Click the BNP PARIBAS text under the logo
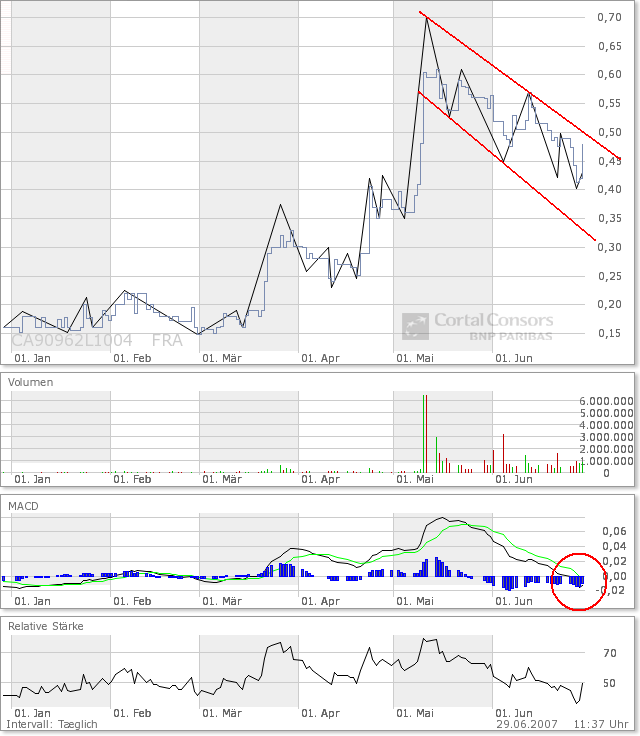This screenshot has height=736, width=640. pyautogui.click(x=510, y=338)
